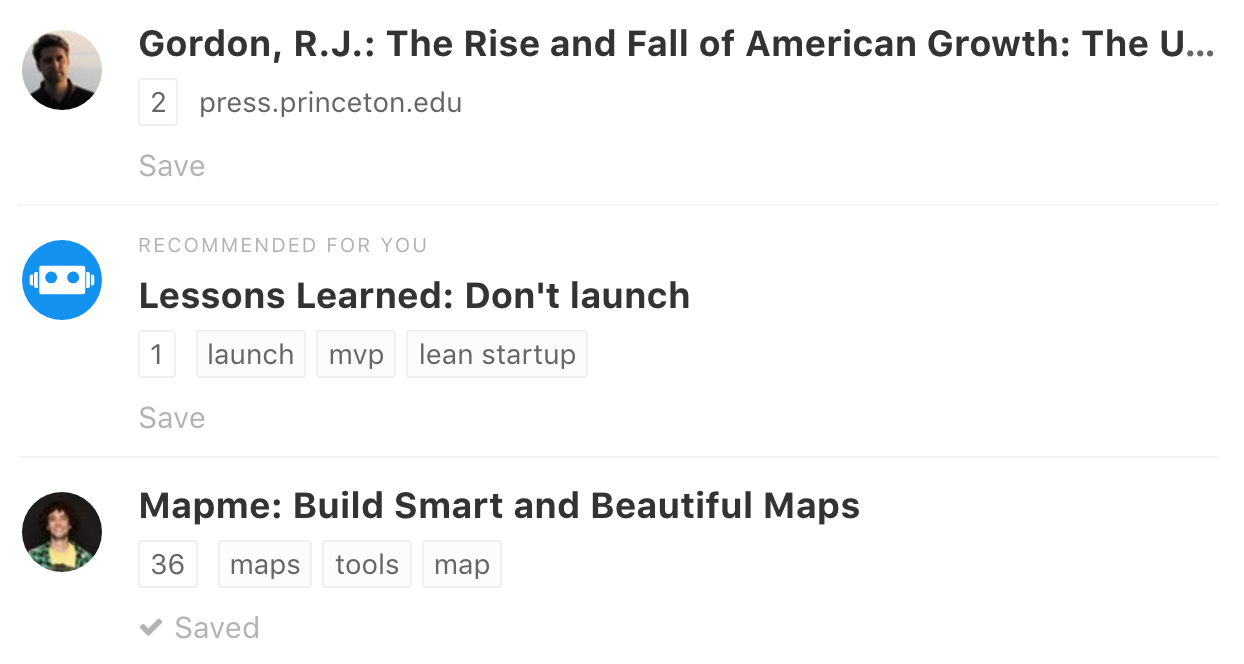This screenshot has width=1244, height=664.
Task: Save the Gordon book post
Action: click(172, 166)
